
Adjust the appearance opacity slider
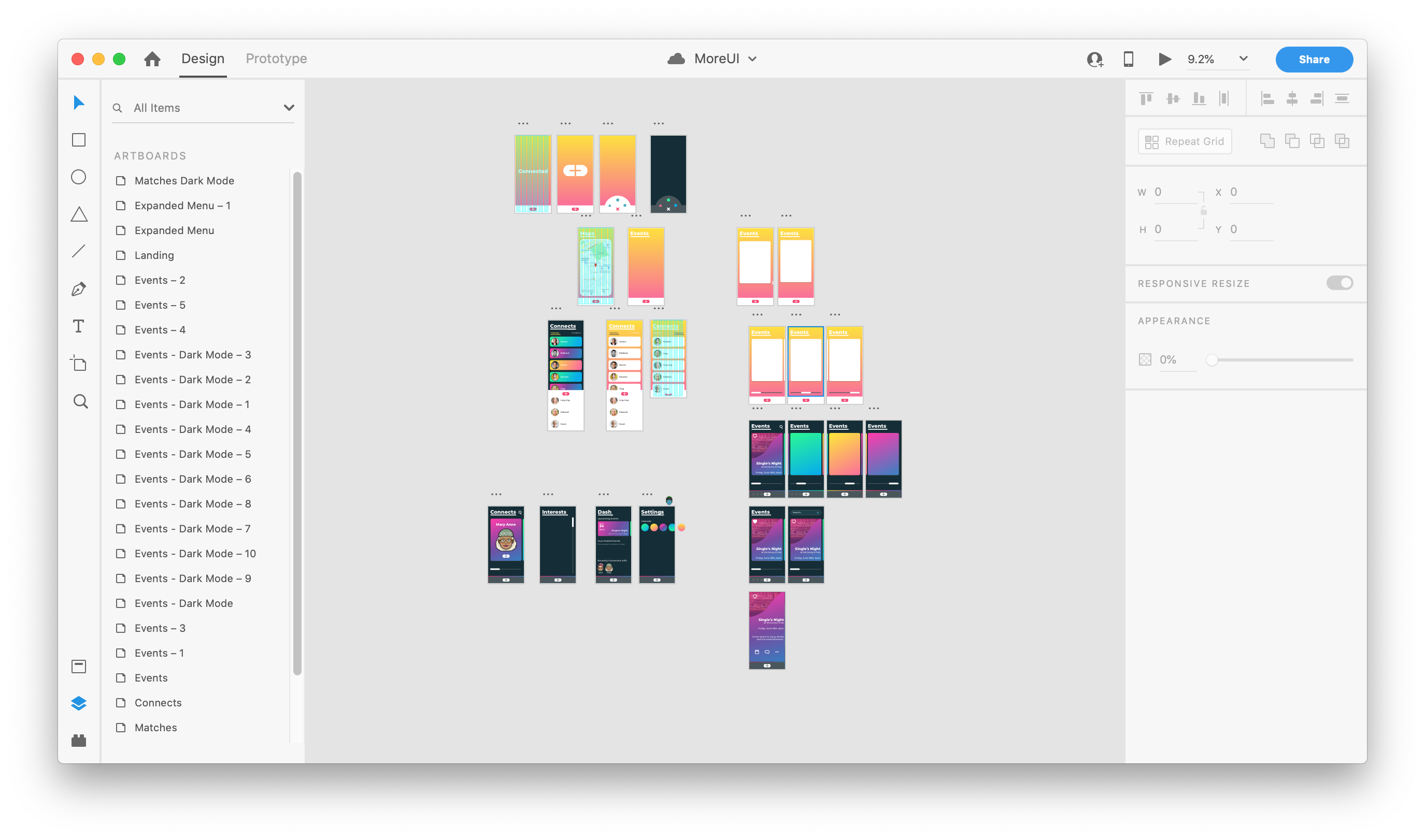pyautogui.click(x=1213, y=359)
